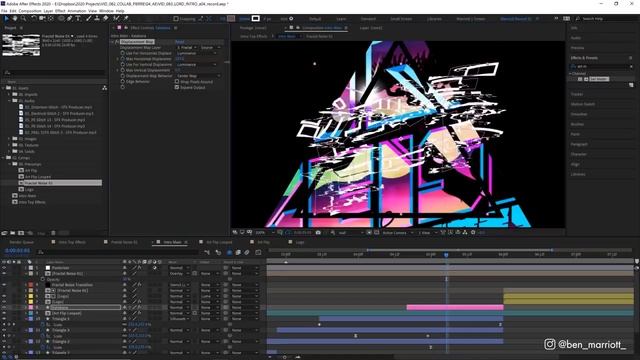Select the Eraser tool
640x360 pixels.
pyautogui.click(x=105, y=18)
